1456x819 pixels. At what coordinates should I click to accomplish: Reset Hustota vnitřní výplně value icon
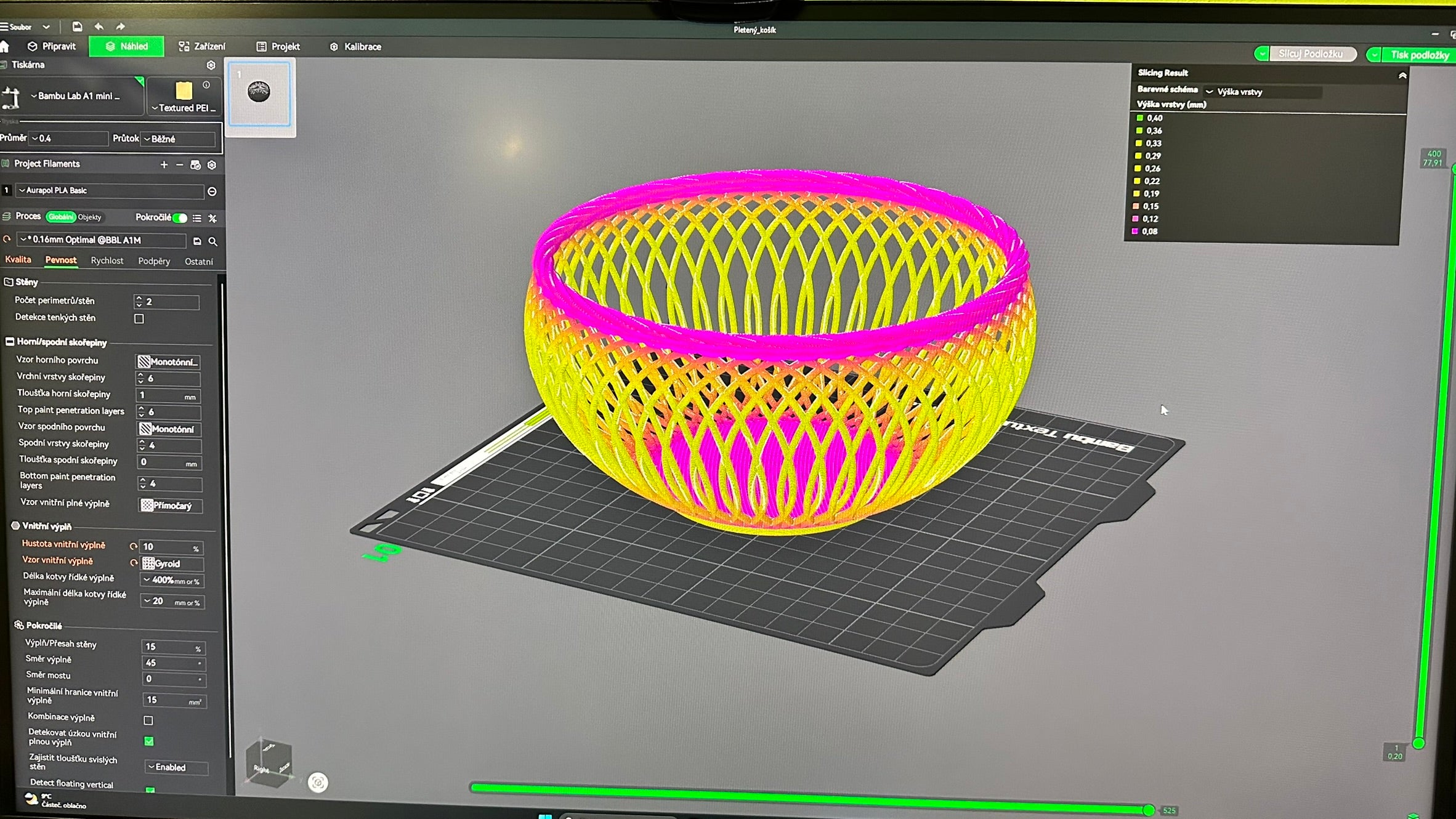[x=134, y=546]
